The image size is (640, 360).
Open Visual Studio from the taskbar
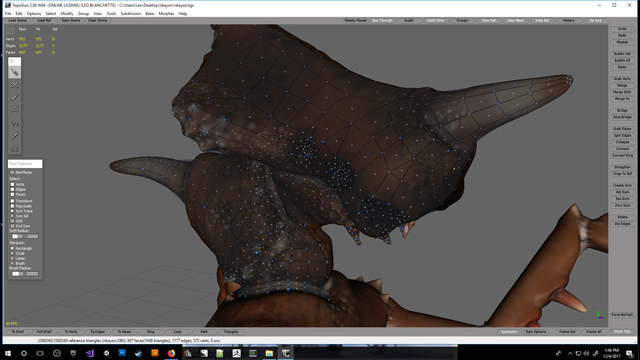pyautogui.click(x=89, y=353)
